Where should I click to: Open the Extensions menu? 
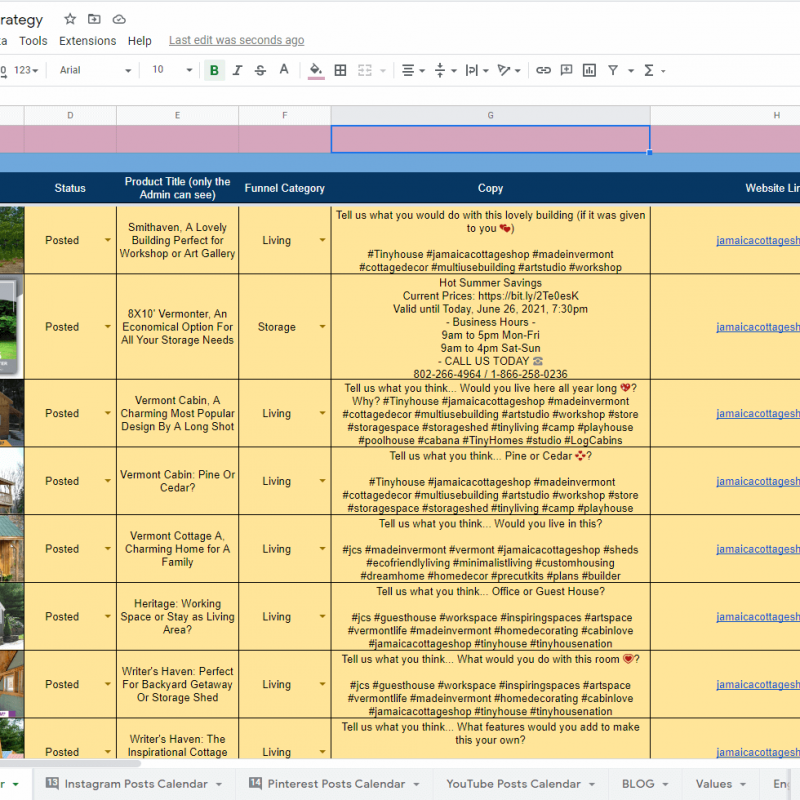pyautogui.click(x=87, y=41)
